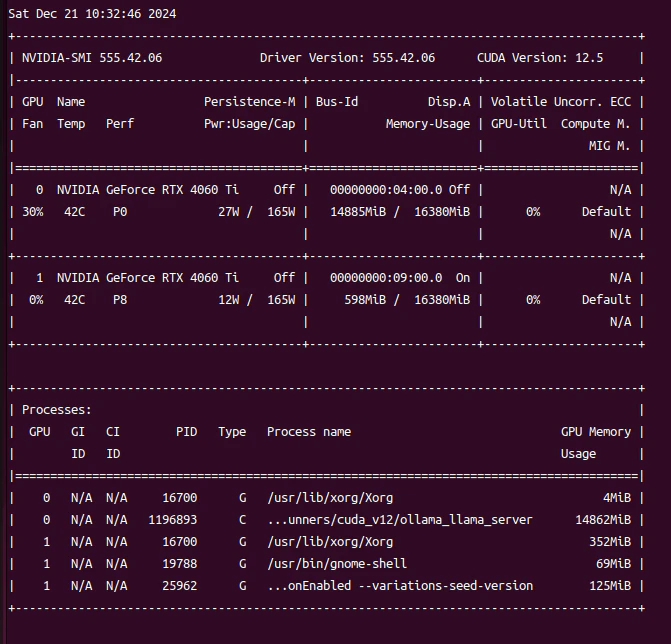Click the 27W power usage value
The image size is (671, 644).
(x=229, y=212)
